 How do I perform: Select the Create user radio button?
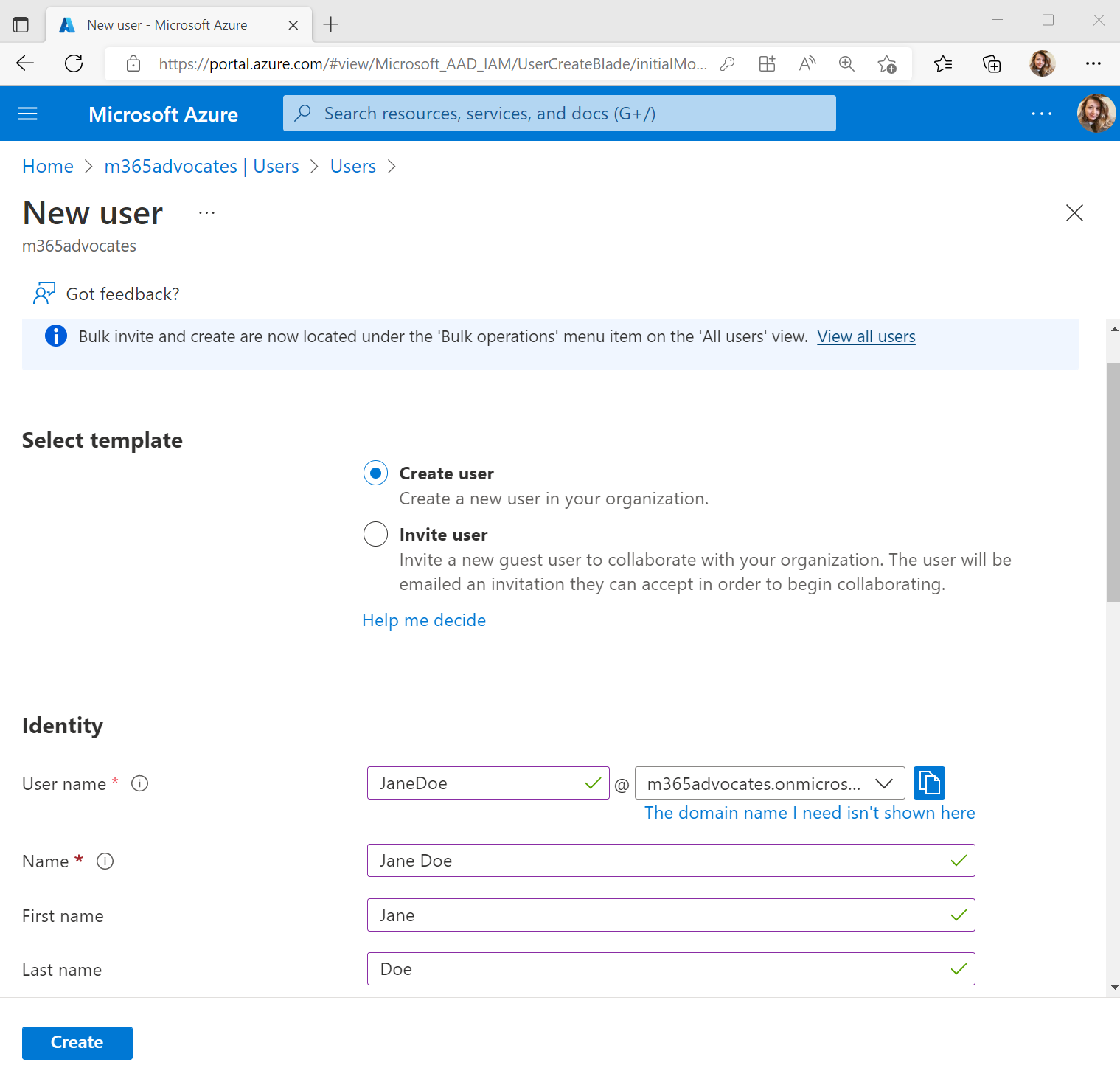pyautogui.click(x=375, y=473)
